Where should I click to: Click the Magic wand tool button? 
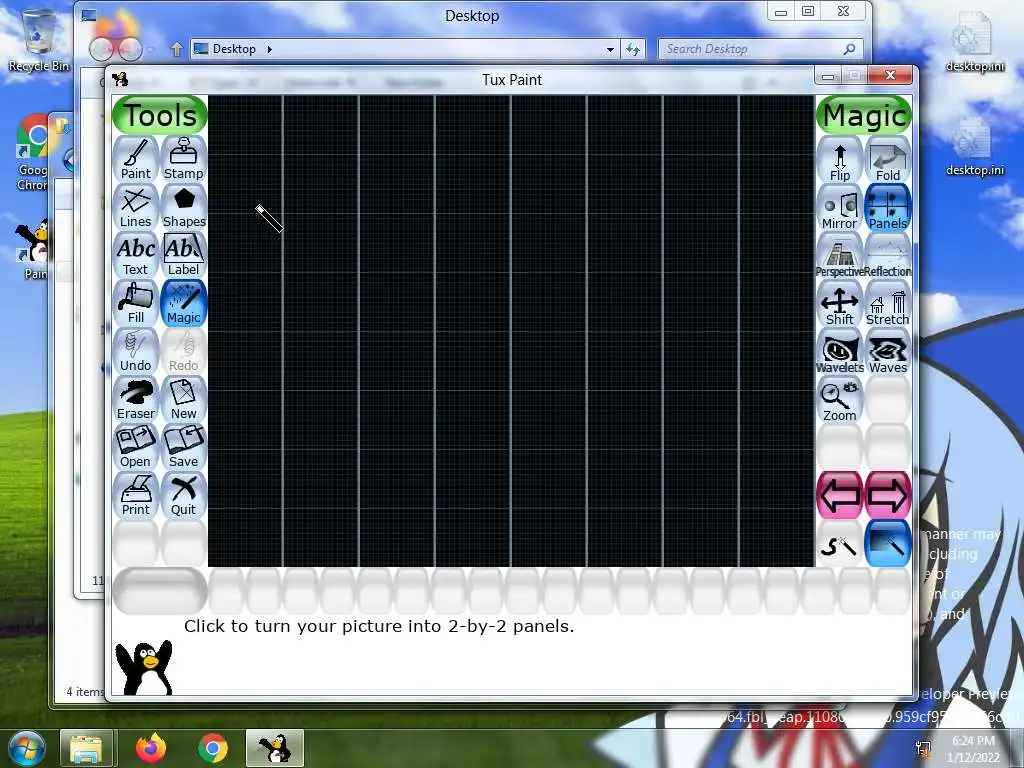(x=184, y=304)
